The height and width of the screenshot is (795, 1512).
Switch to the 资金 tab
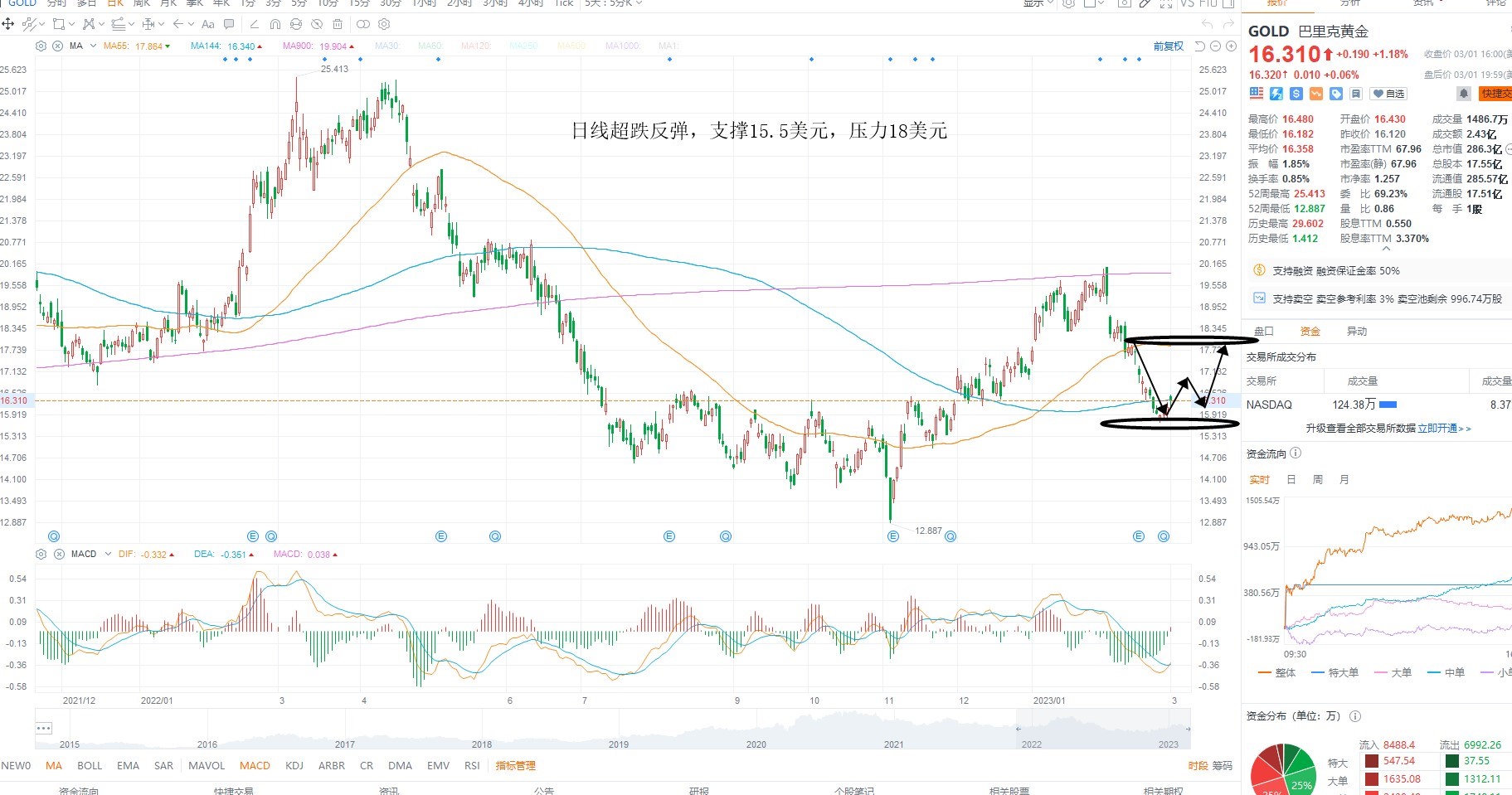coord(1310,331)
